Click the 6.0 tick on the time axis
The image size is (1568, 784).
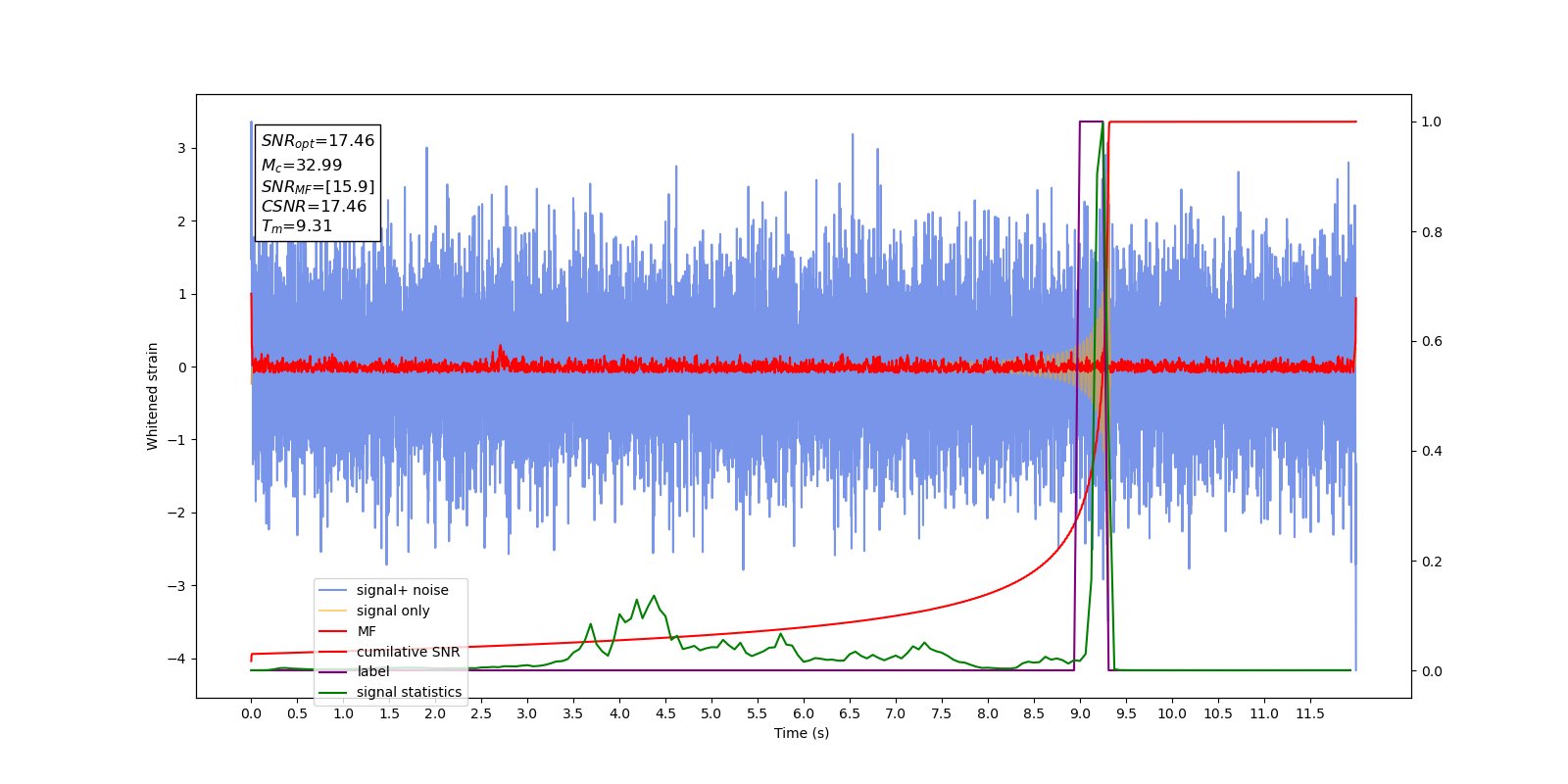pyautogui.click(x=804, y=713)
